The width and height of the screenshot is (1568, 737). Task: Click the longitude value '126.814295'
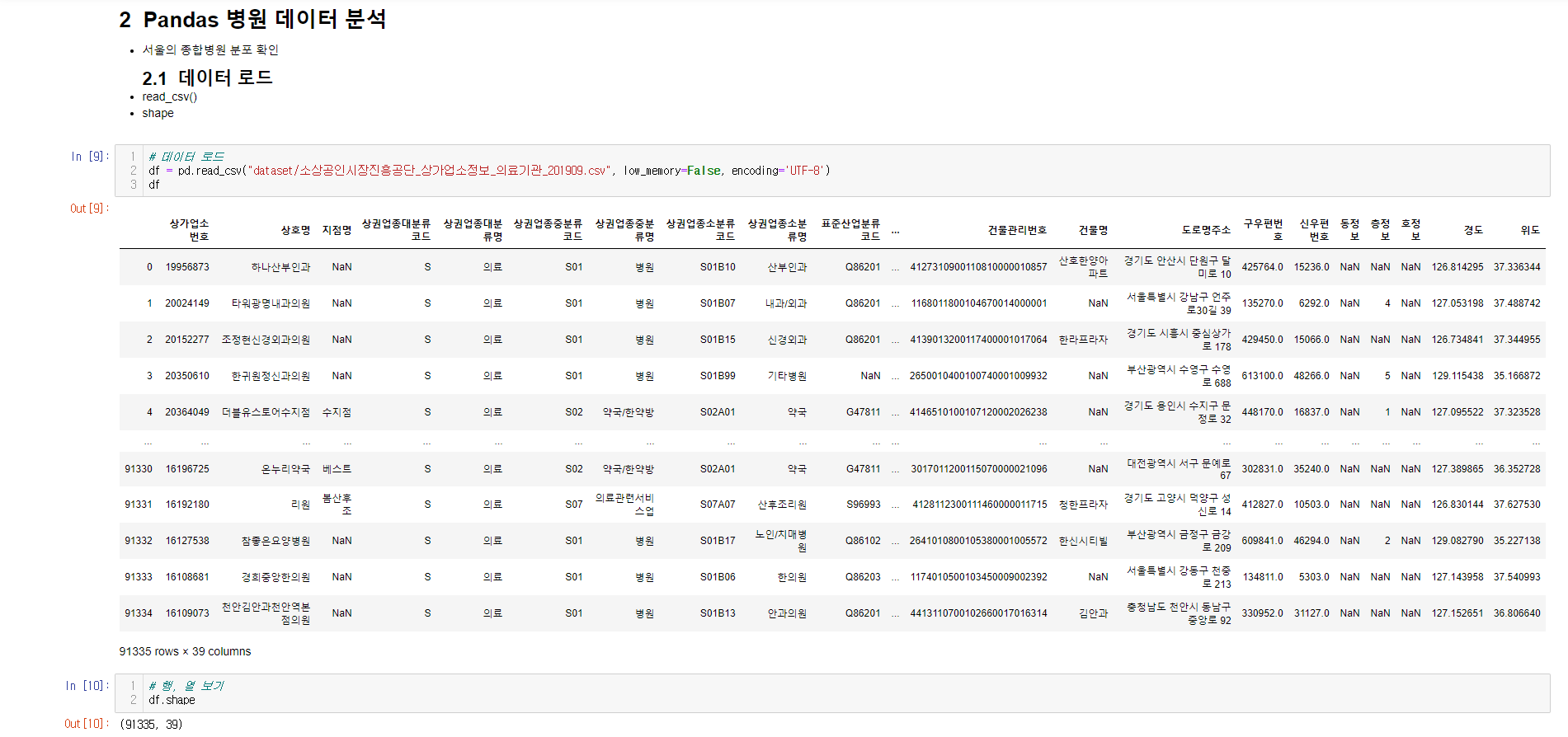1457,267
